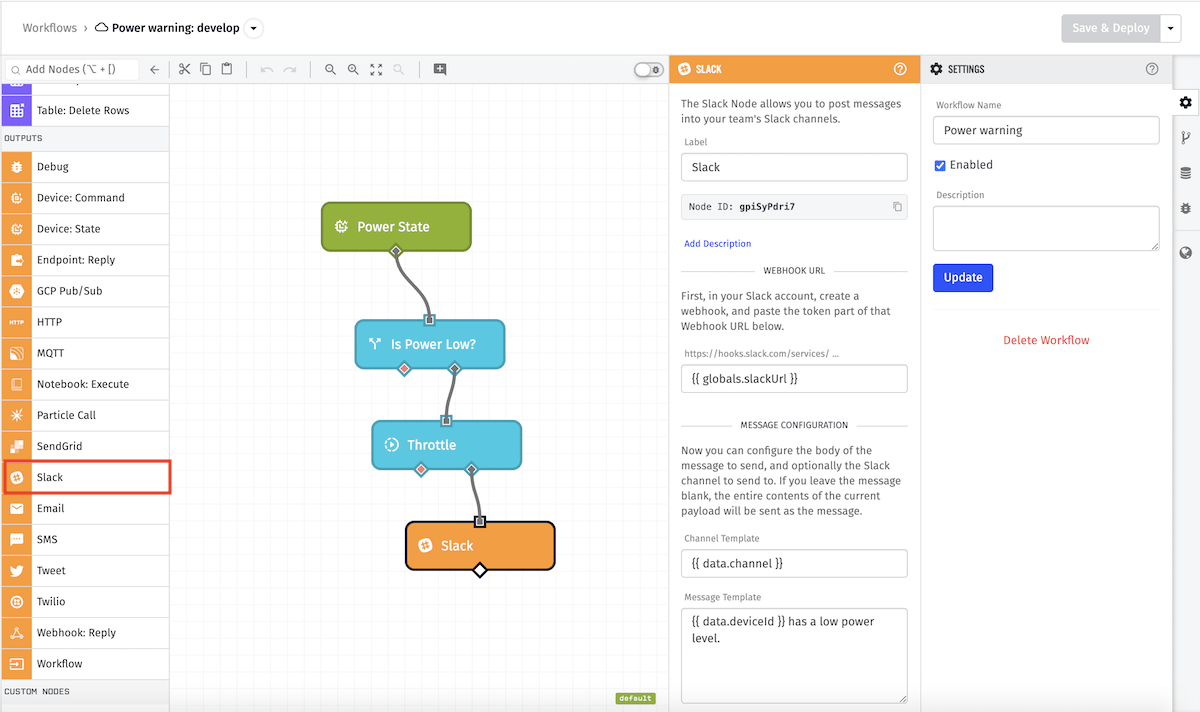
Task: Select the Debug node in Outputs
Action: [x=85, y=167]
